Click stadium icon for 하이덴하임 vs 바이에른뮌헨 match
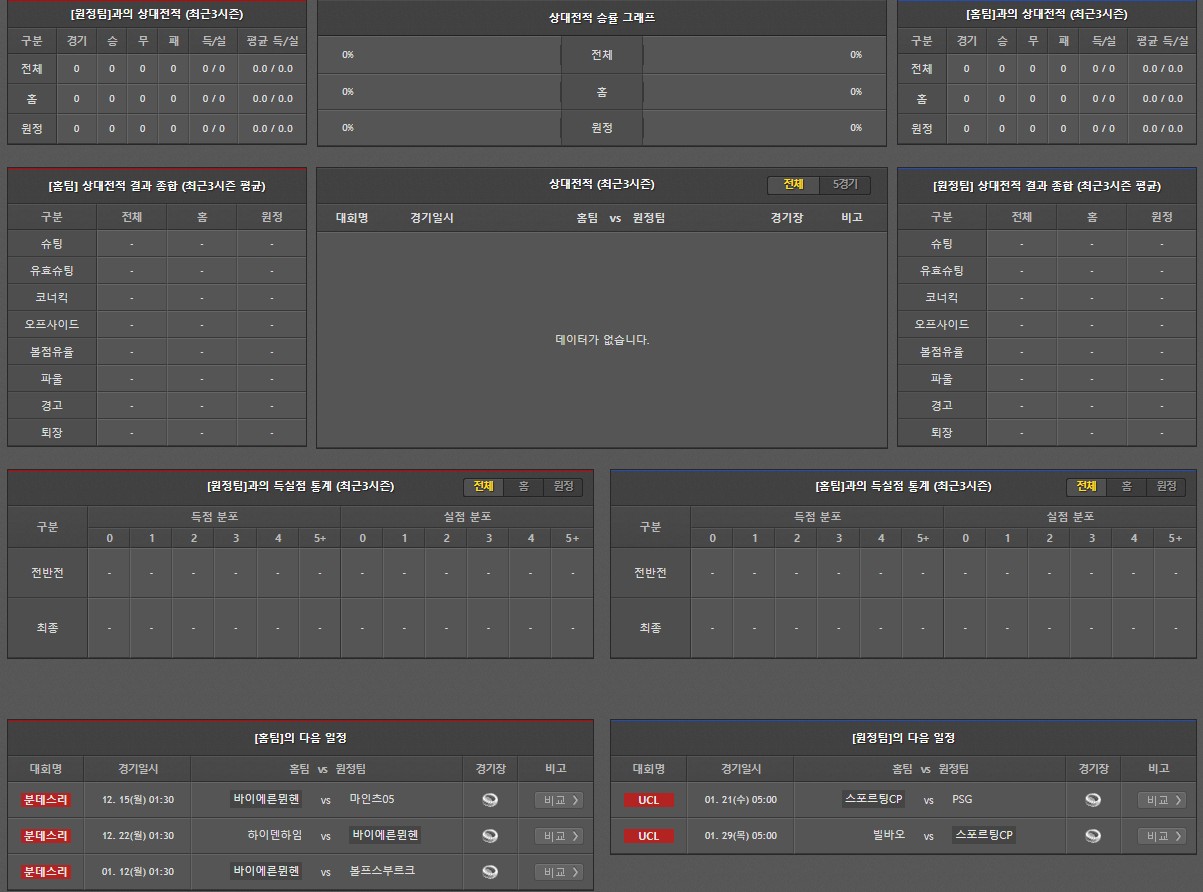This screenshot has width=1203, height=892. [489, 836]
